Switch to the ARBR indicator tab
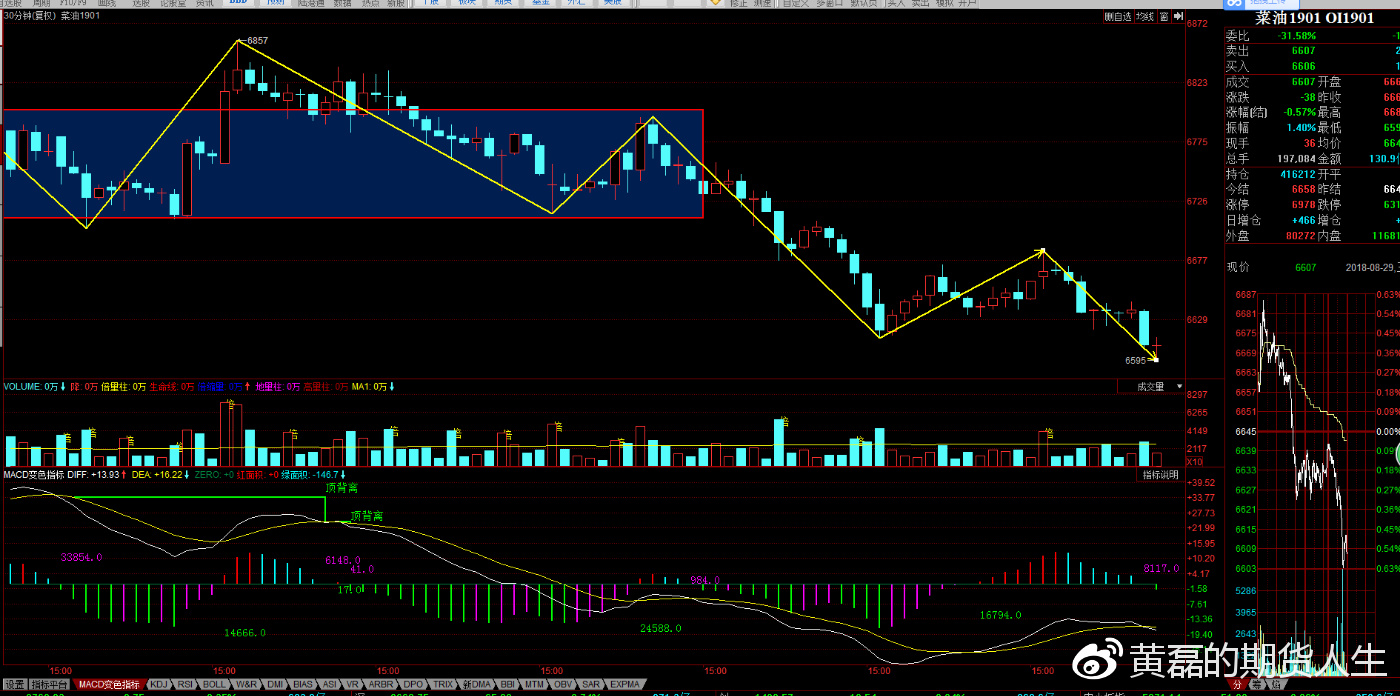This screenshot has width=1400, height=696. point(382,684)
